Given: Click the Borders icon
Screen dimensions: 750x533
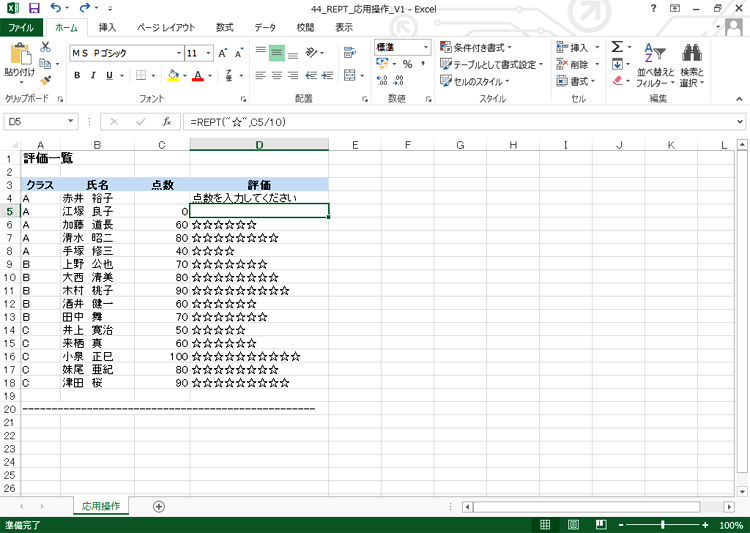Looking at the screenshot, I should [x=141, y=75].
